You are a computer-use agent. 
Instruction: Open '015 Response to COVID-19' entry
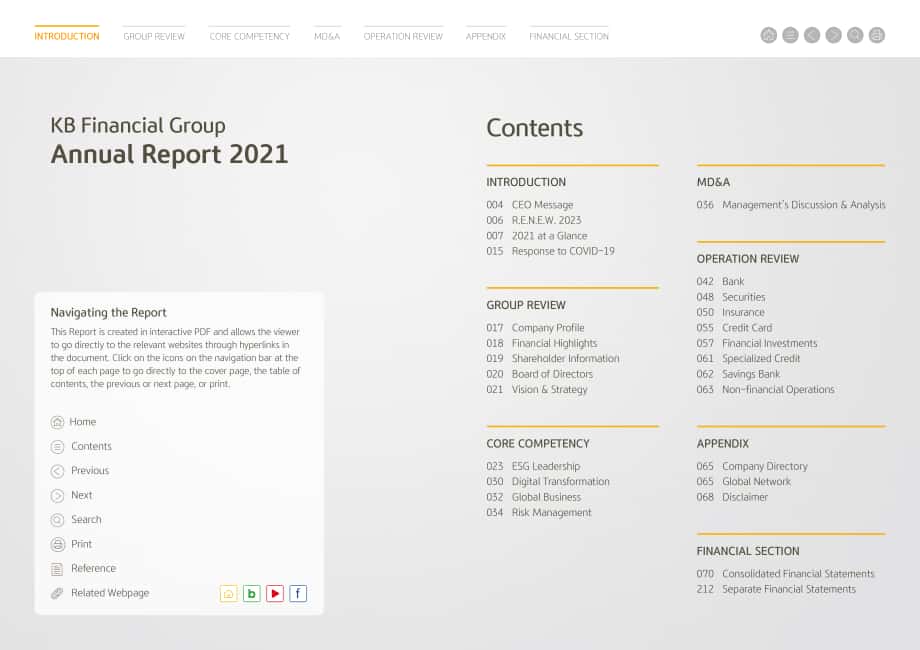550,251
